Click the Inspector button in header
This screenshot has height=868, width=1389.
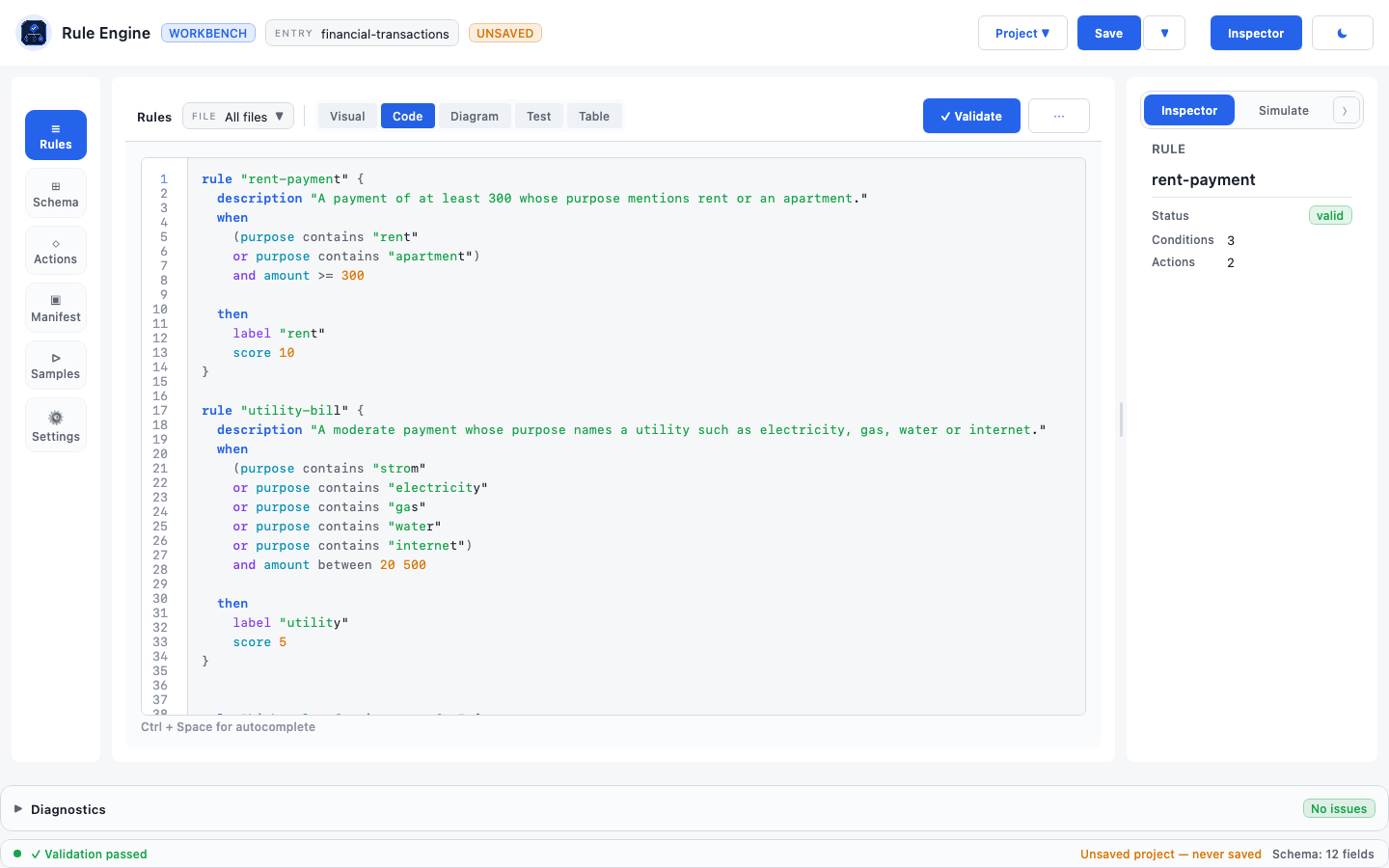coord(1256,33)
